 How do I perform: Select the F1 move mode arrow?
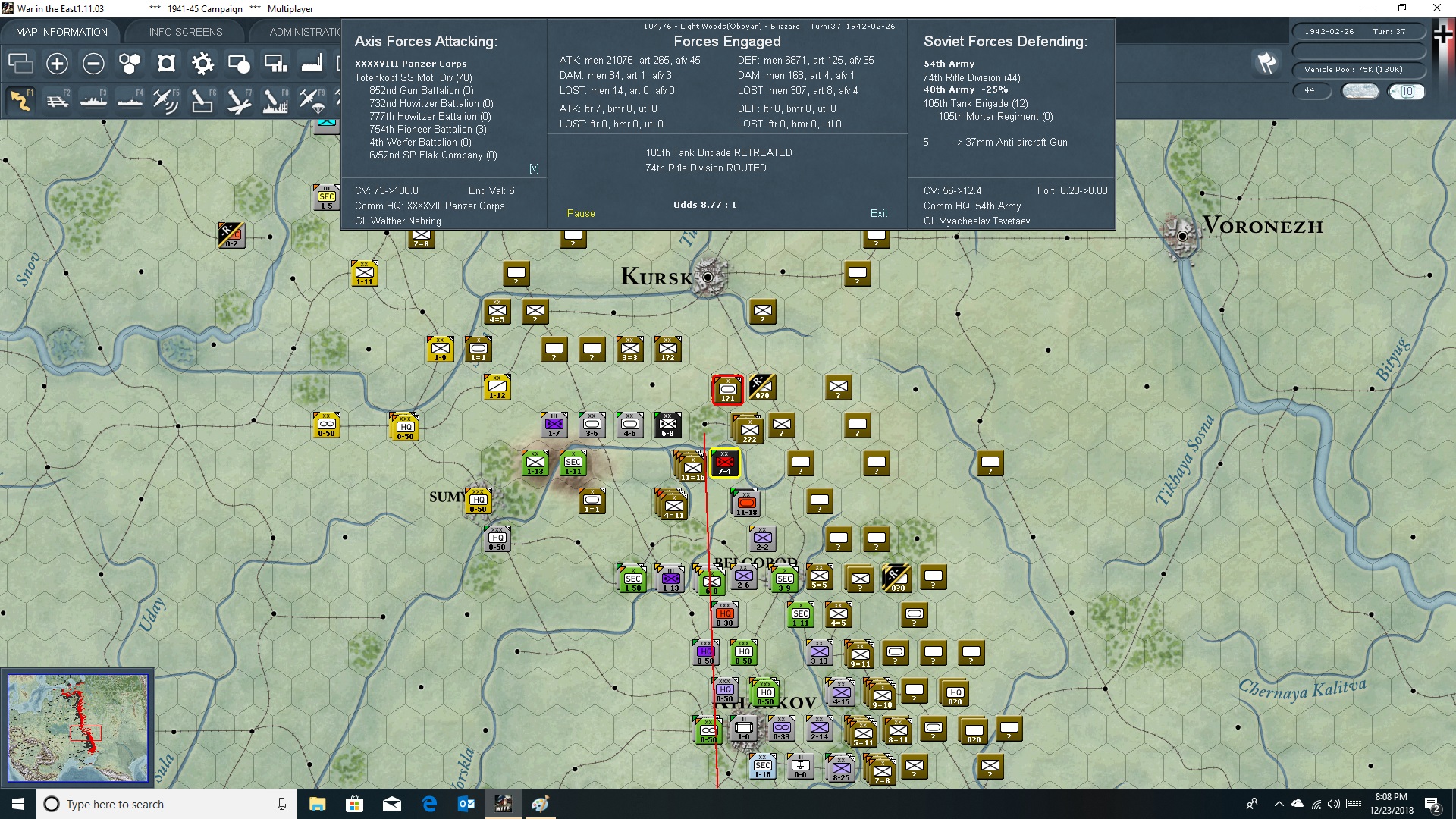[20, 101]
